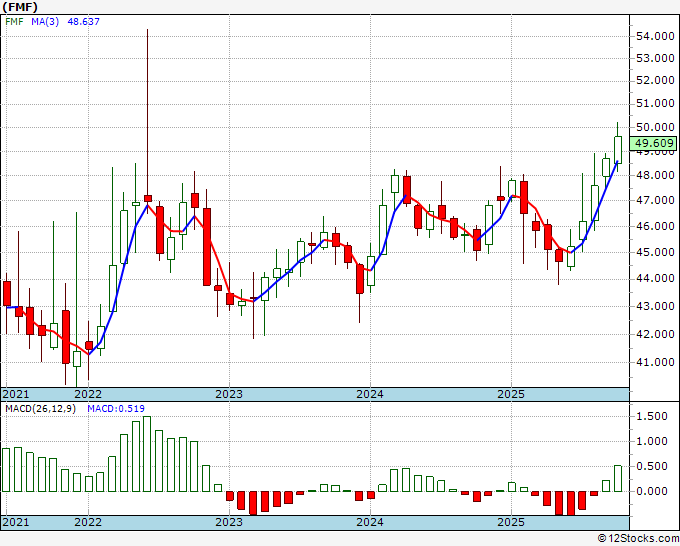Click the red candle with wick reaching 54
Viewport: 680px width, 546px height.
coord(147,198)
